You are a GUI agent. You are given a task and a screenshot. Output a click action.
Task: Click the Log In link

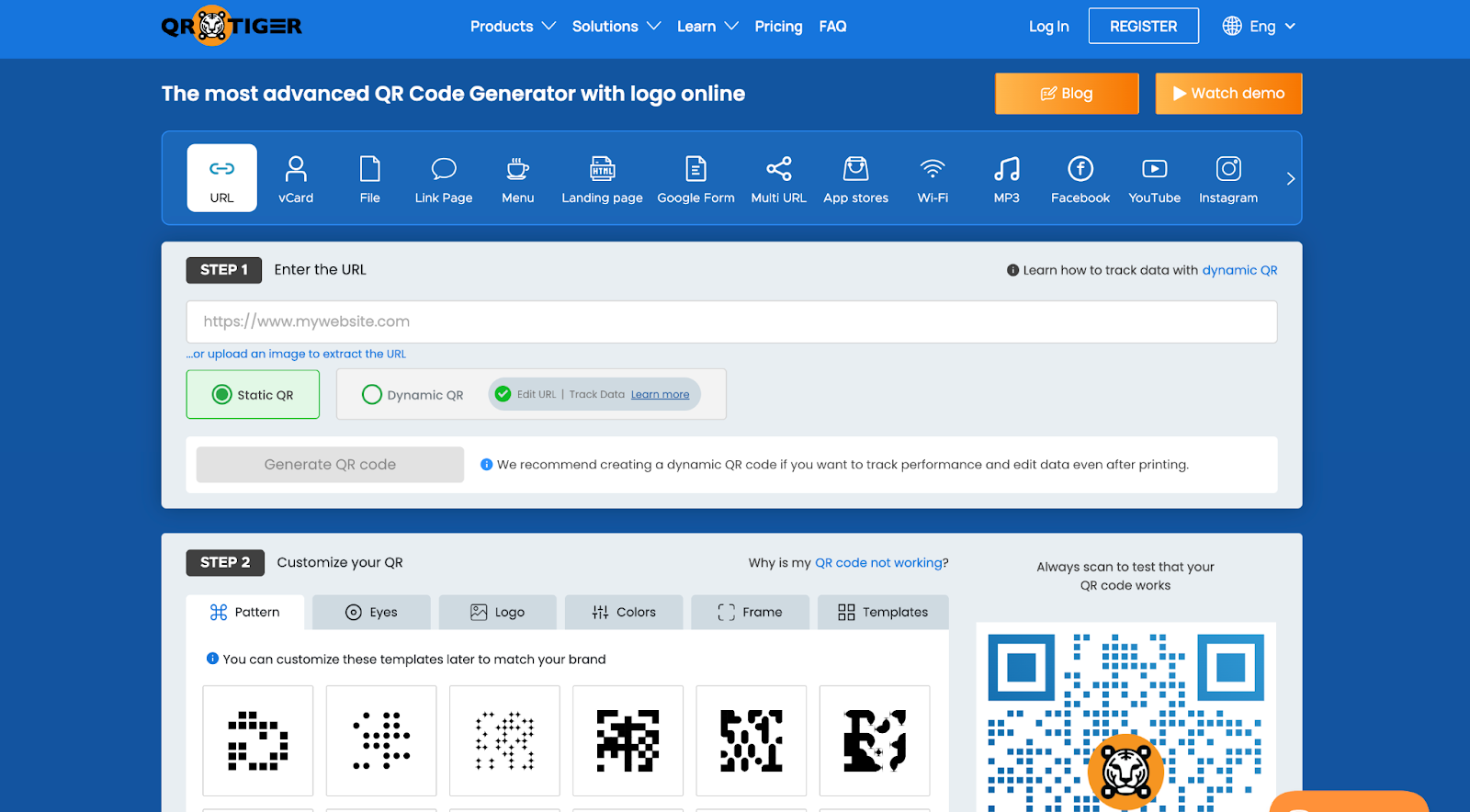pos(1048,27)
